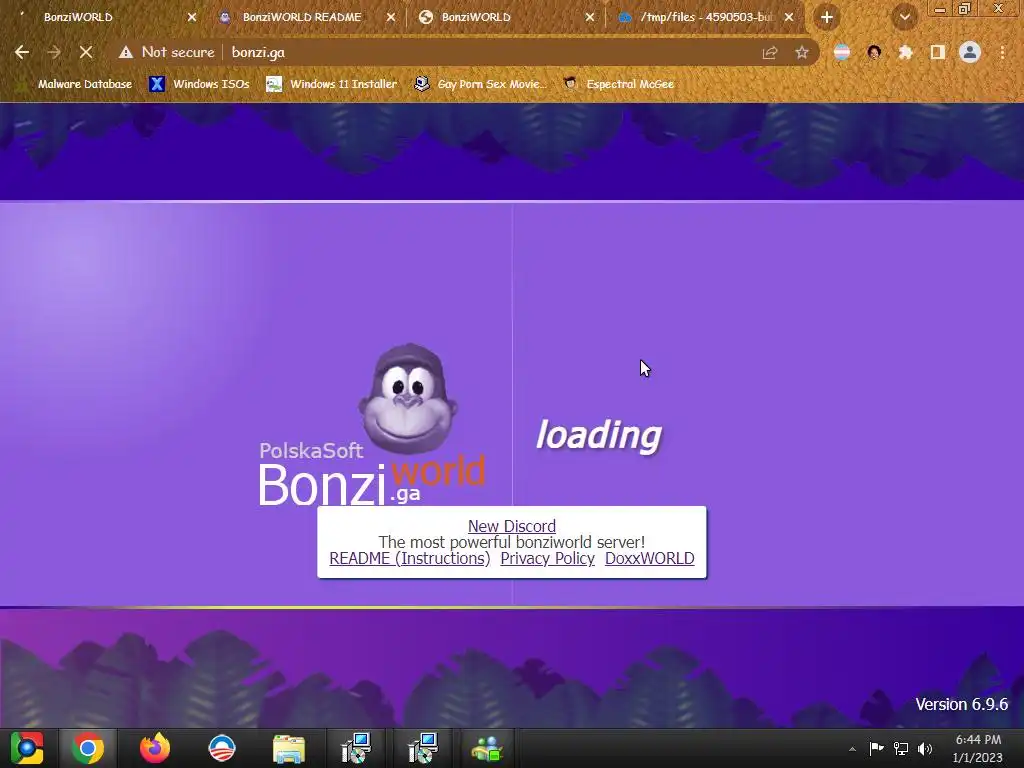Open the network tray icon
The width and height of the screenshot is (1024, 768).
901,748
